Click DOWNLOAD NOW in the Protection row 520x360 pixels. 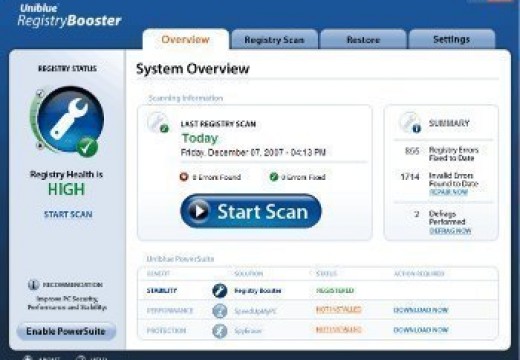tap(421, 330)
